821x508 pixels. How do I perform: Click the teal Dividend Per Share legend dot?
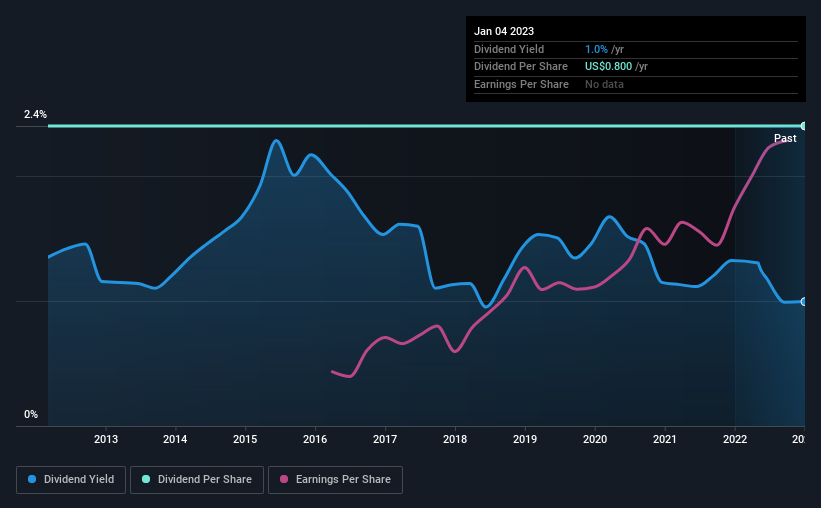(x=146, y=479)
